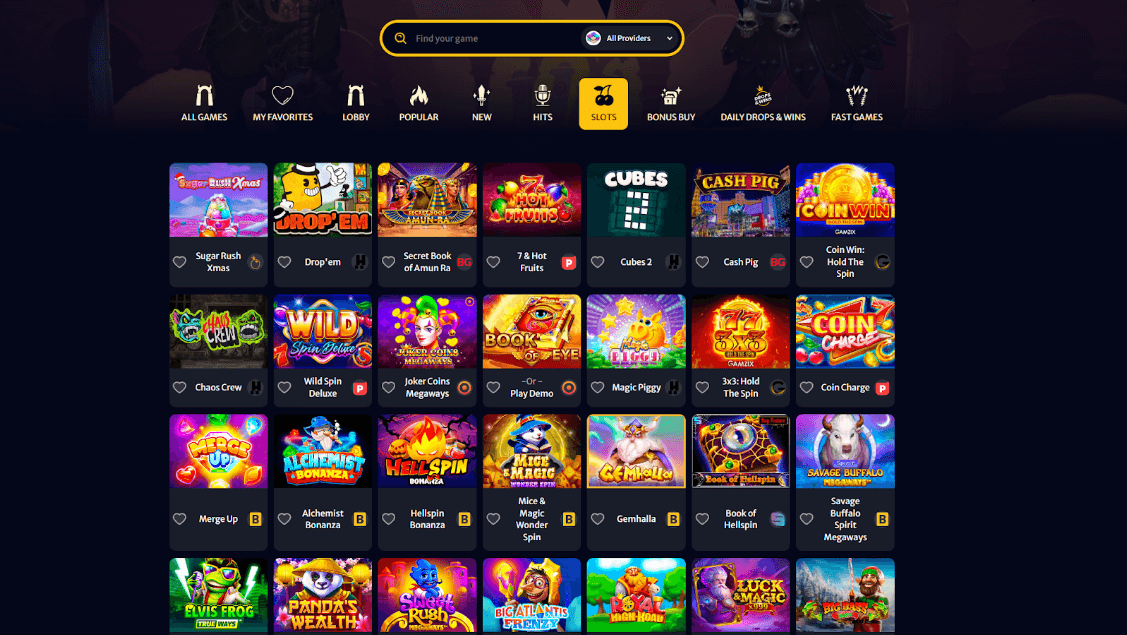Open the Daily Drops & Wins tab
This screenshot has height=635, width=1127.
pos(763,104)
